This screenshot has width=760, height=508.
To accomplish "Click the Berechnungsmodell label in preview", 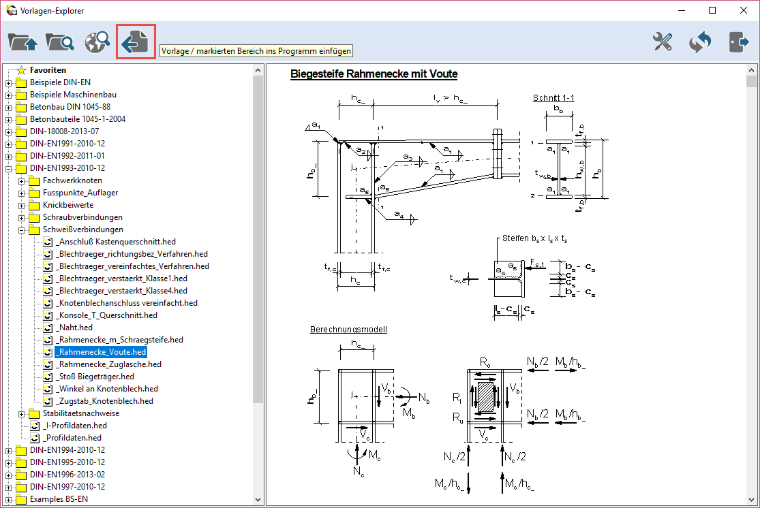I will [348, 329].
